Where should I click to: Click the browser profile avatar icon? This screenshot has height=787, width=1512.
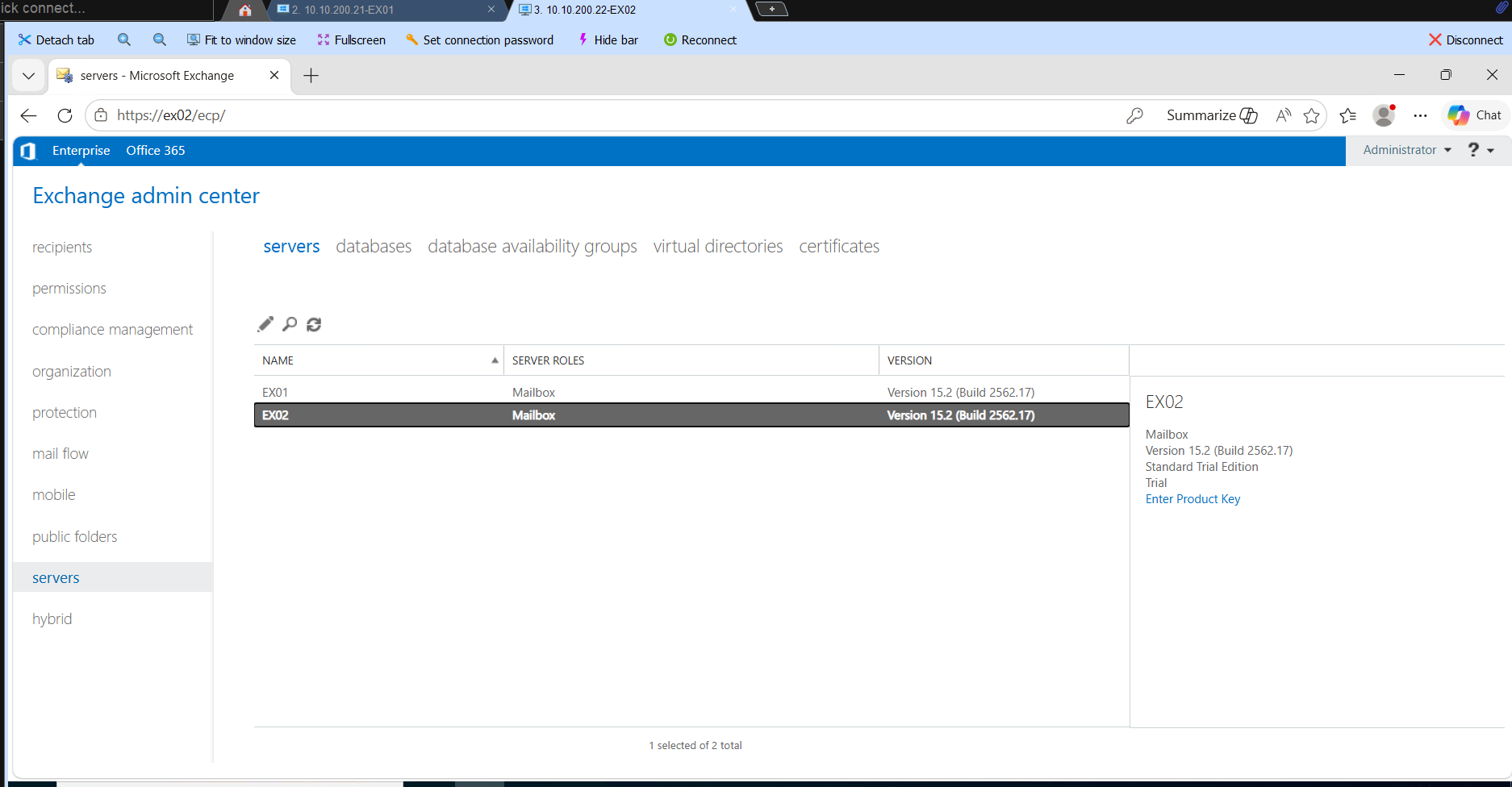(x=1384, y=115)
